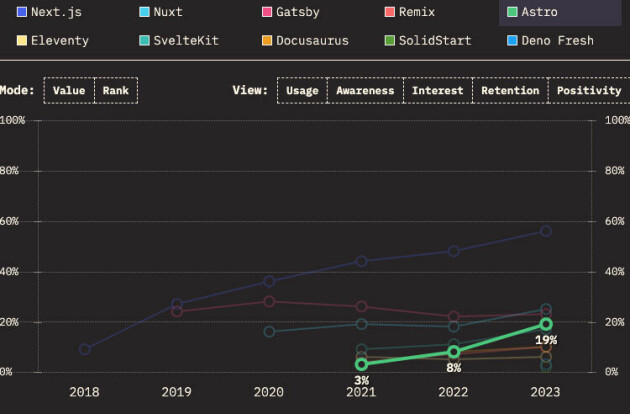Toggle the Docusaurus legend item

tap(305, 41)
